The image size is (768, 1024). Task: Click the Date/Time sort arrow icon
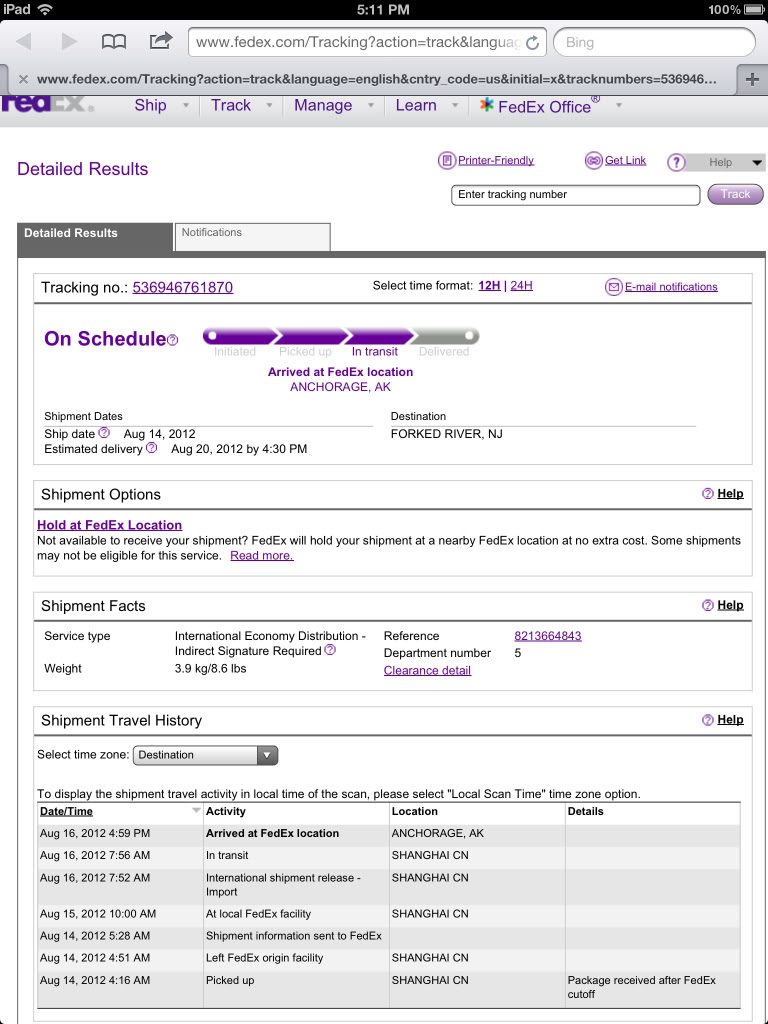click(x=195, y=810)
